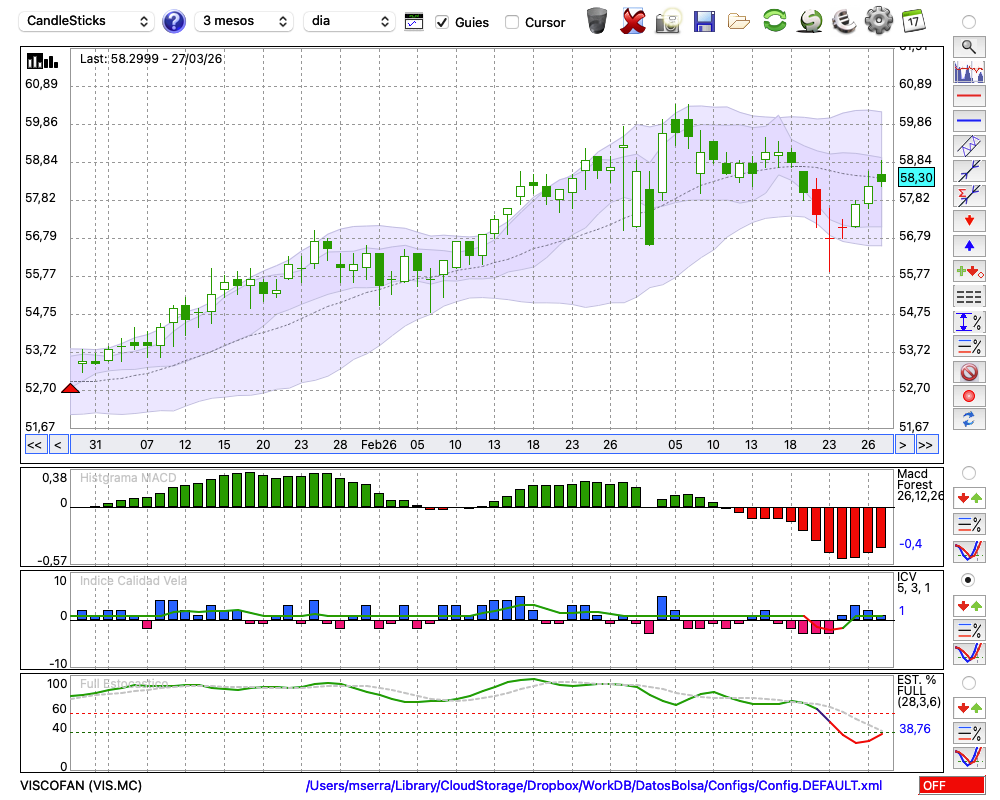Viewport: 1000px width, 800px height.
Task: Select the blue horizontal line tool
Action: [x=969, y=120]
